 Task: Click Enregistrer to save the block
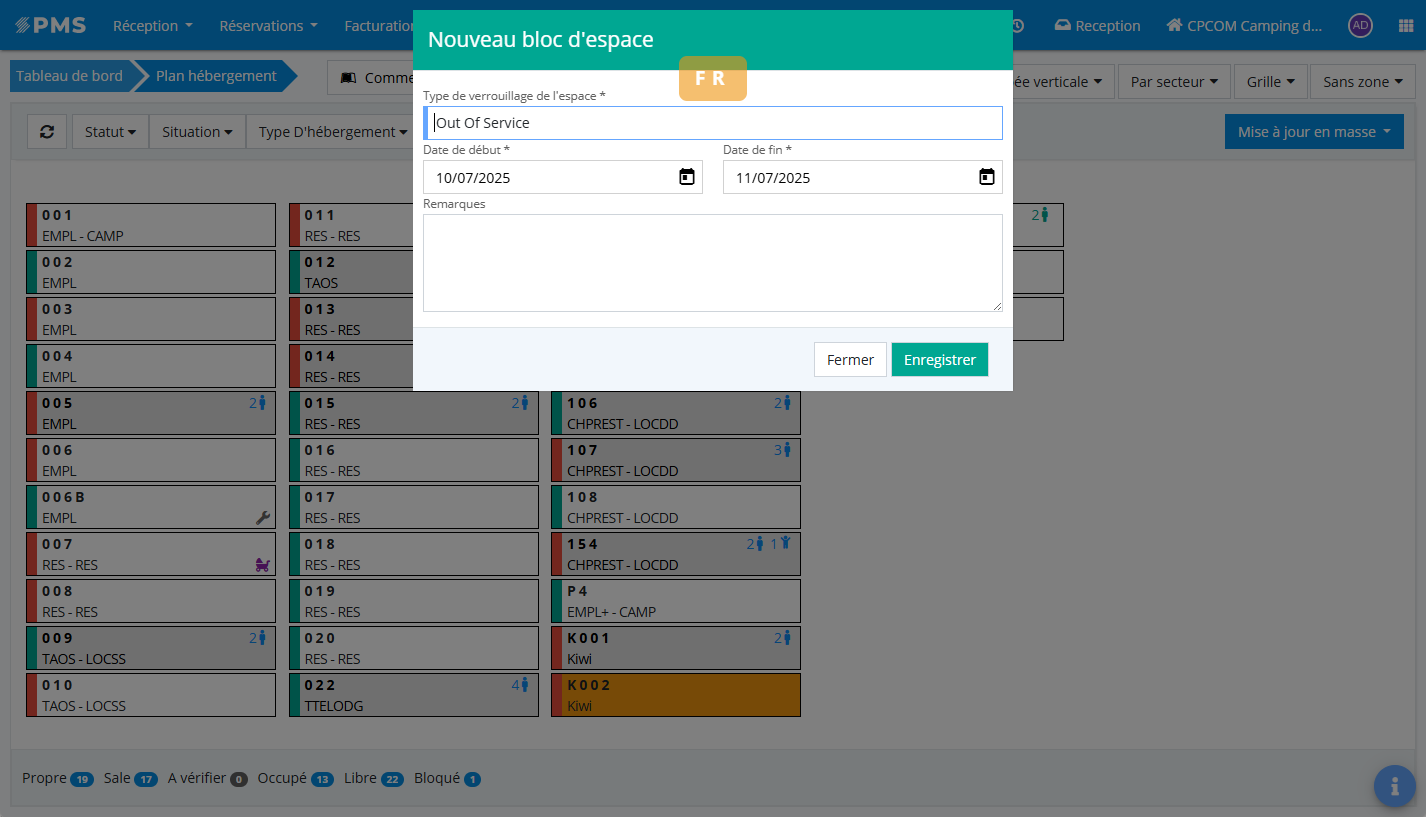[939, 360]
